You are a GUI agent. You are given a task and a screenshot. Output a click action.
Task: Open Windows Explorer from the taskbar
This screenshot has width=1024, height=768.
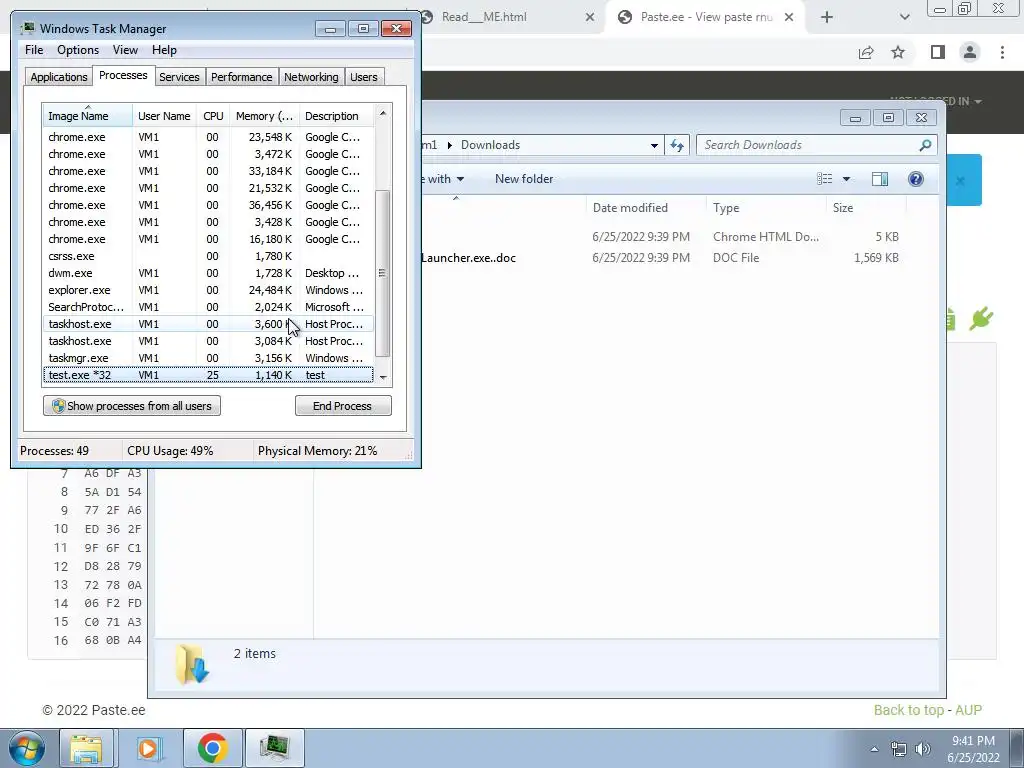[86, 748]
